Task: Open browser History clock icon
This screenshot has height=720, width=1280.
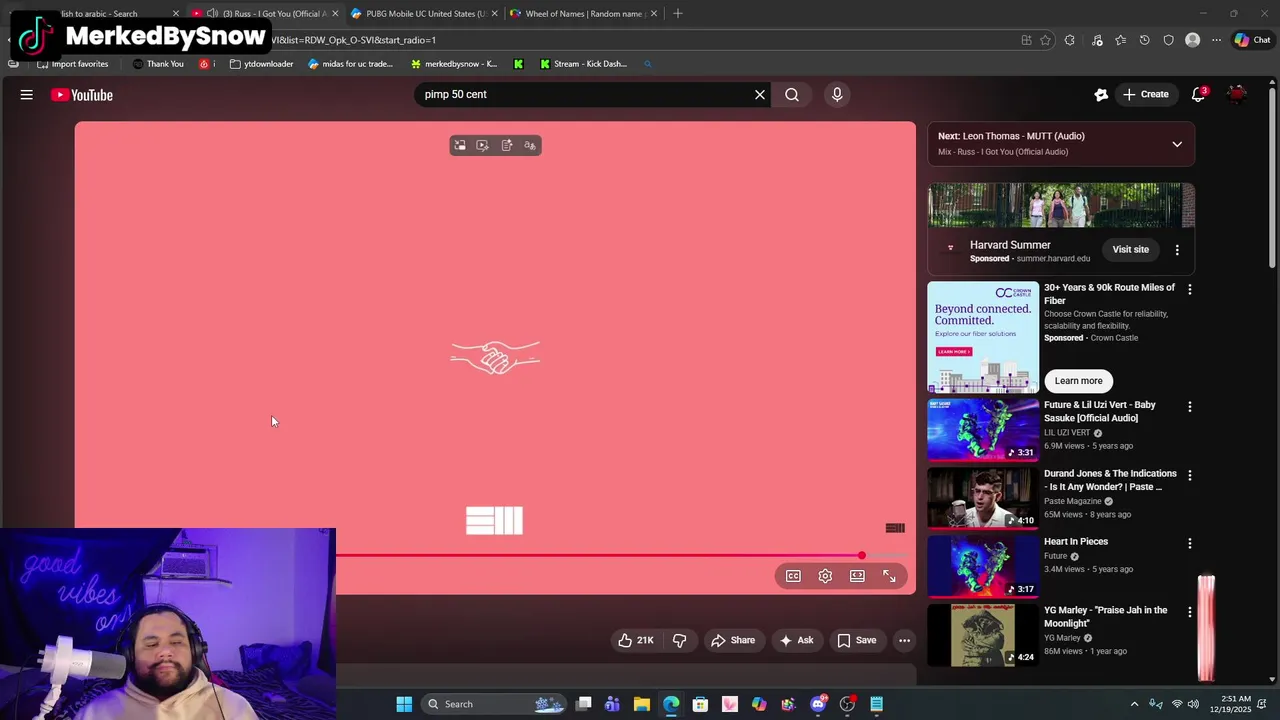Action: click(1144, 40)
